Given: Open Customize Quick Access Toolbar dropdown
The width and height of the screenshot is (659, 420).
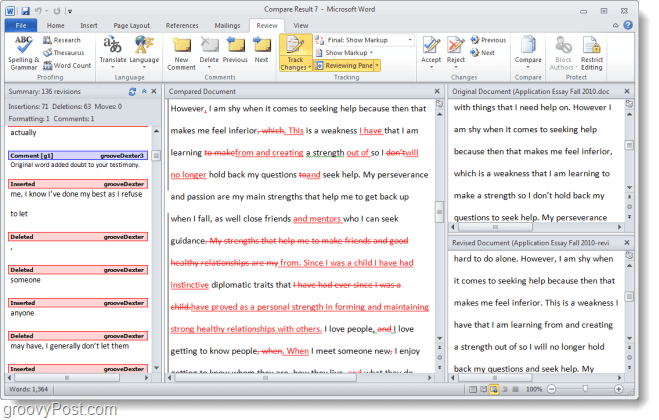Looking at the screenshot, I should (70, 11).
